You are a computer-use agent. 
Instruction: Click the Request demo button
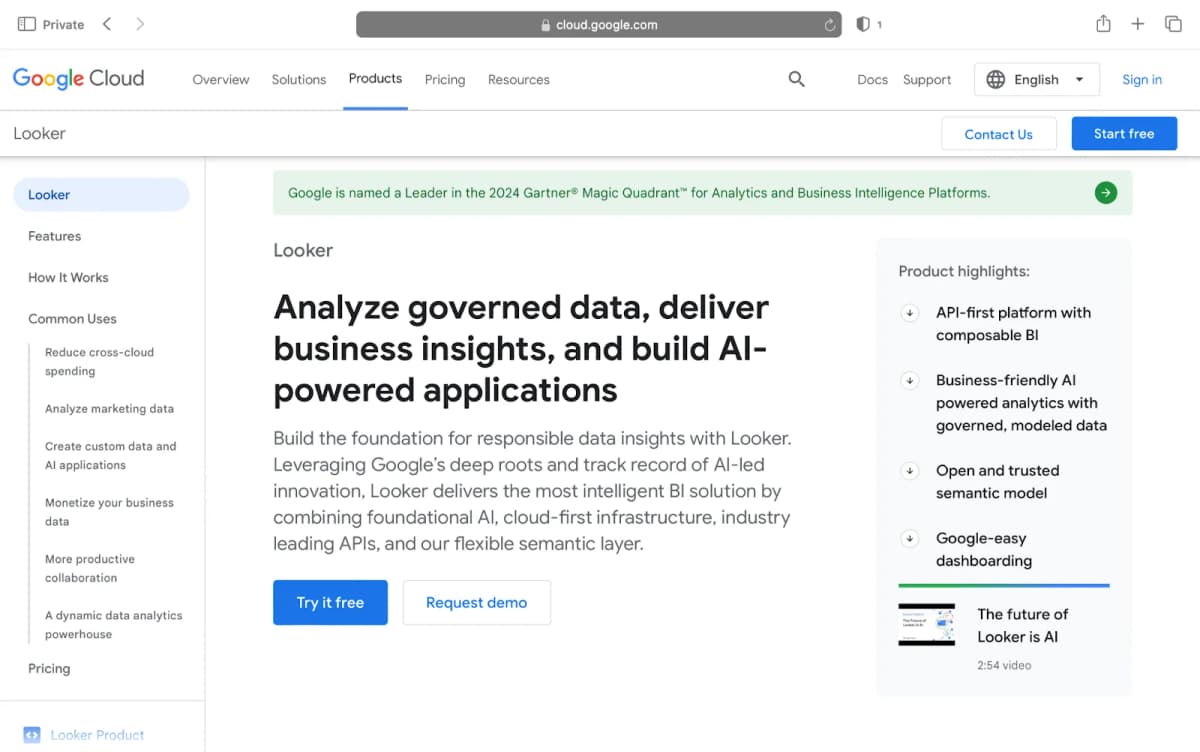pyautogui.click(x=476, y=603)
